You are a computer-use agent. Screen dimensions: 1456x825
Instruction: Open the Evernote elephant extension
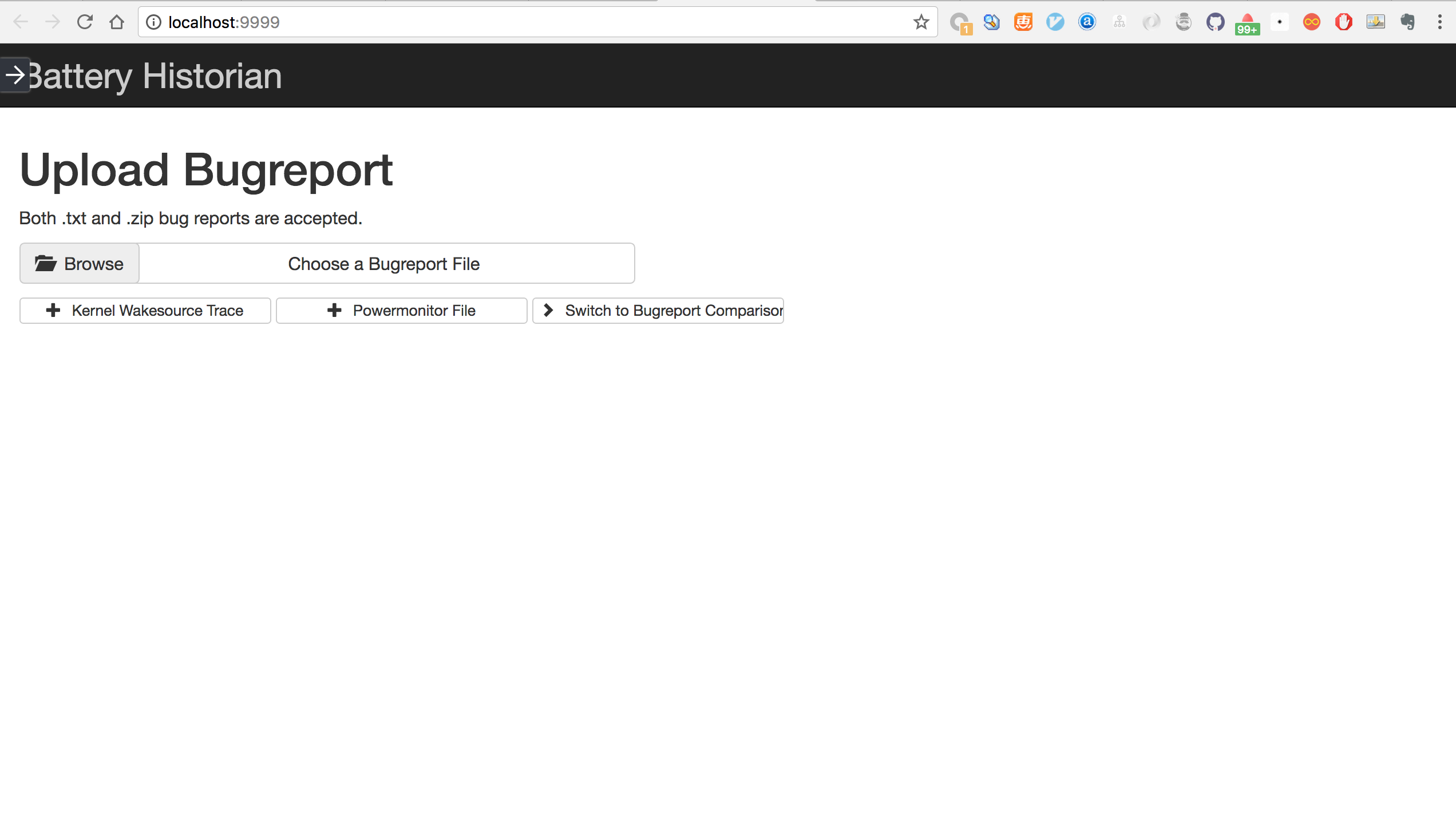pos(1407,22)
